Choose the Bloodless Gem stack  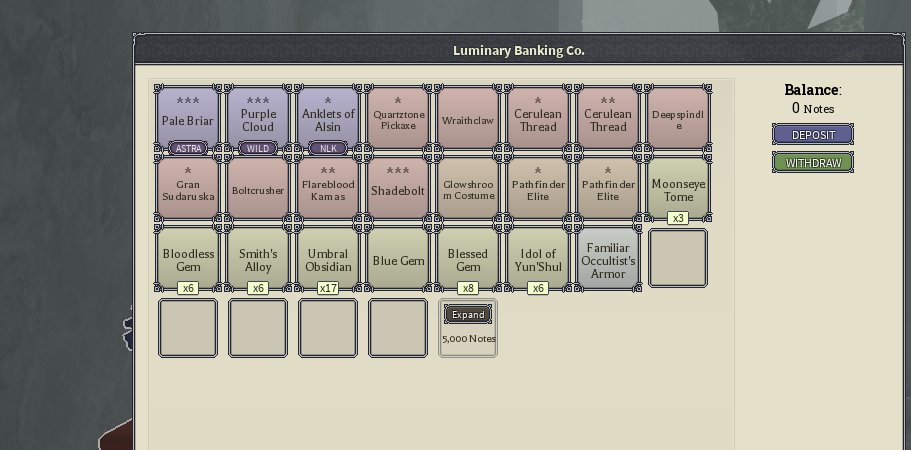pyautogui.click(x=188, y=259)
